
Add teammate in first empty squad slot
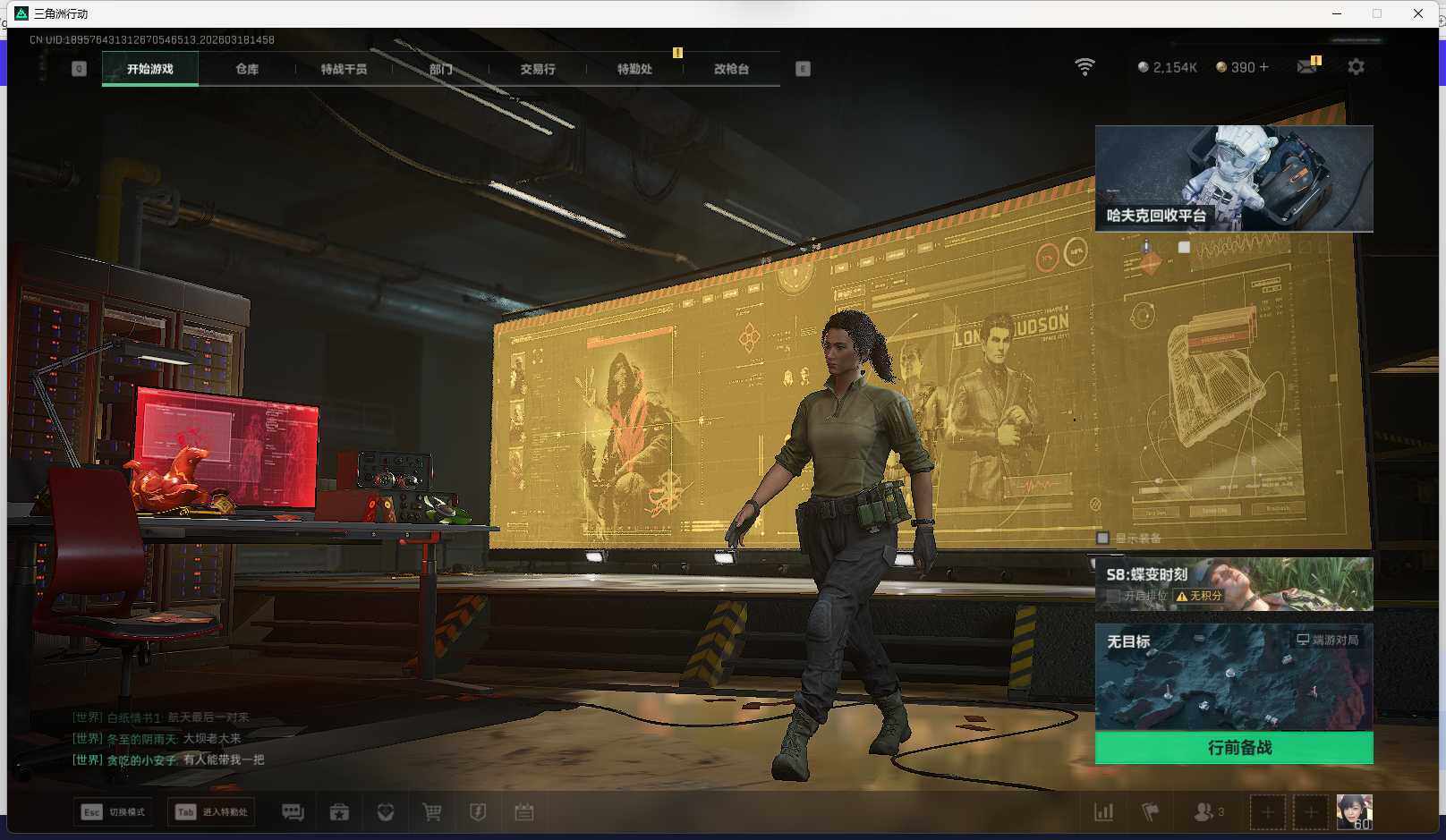[1267, 812]
